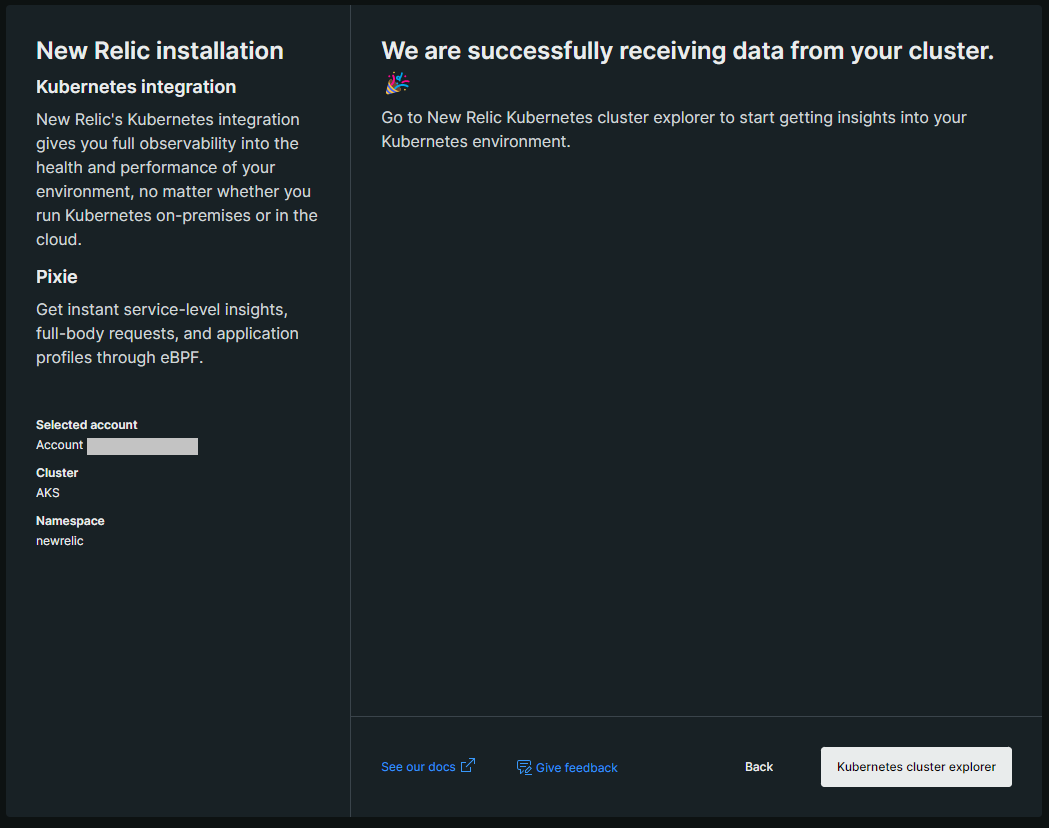The width and height of the screenshot is (1049, 828).
Task: Click the Kubernetes integration subheading
Action: [x=136, y=87]
